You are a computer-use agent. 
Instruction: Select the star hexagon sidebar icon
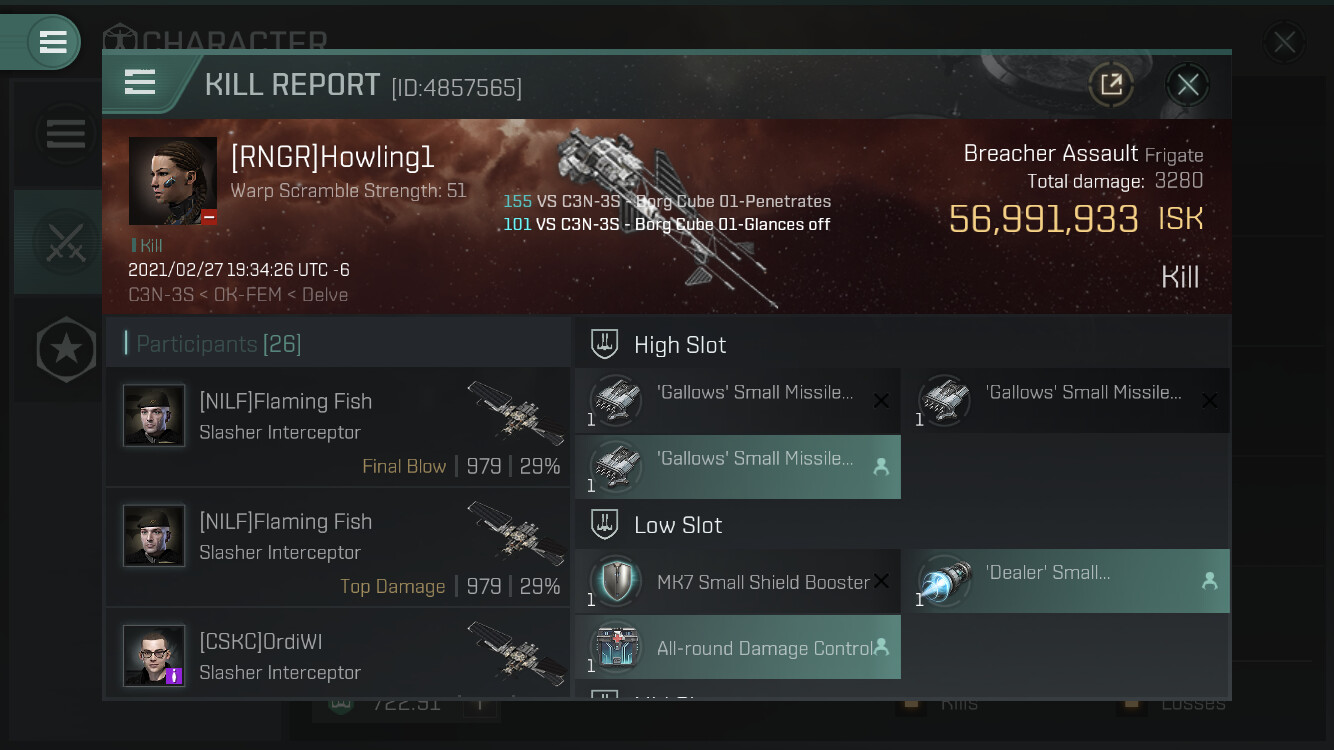(66, 349)
